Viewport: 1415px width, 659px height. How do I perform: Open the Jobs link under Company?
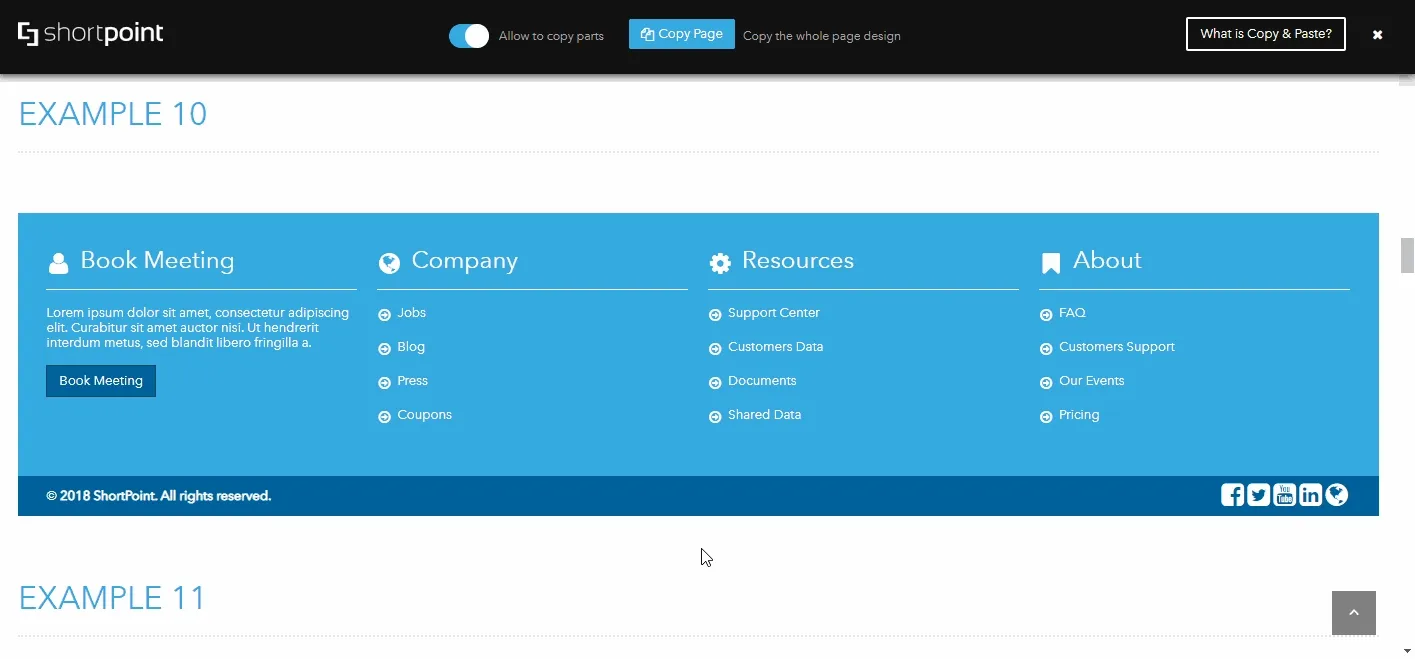tap(411, 313)
